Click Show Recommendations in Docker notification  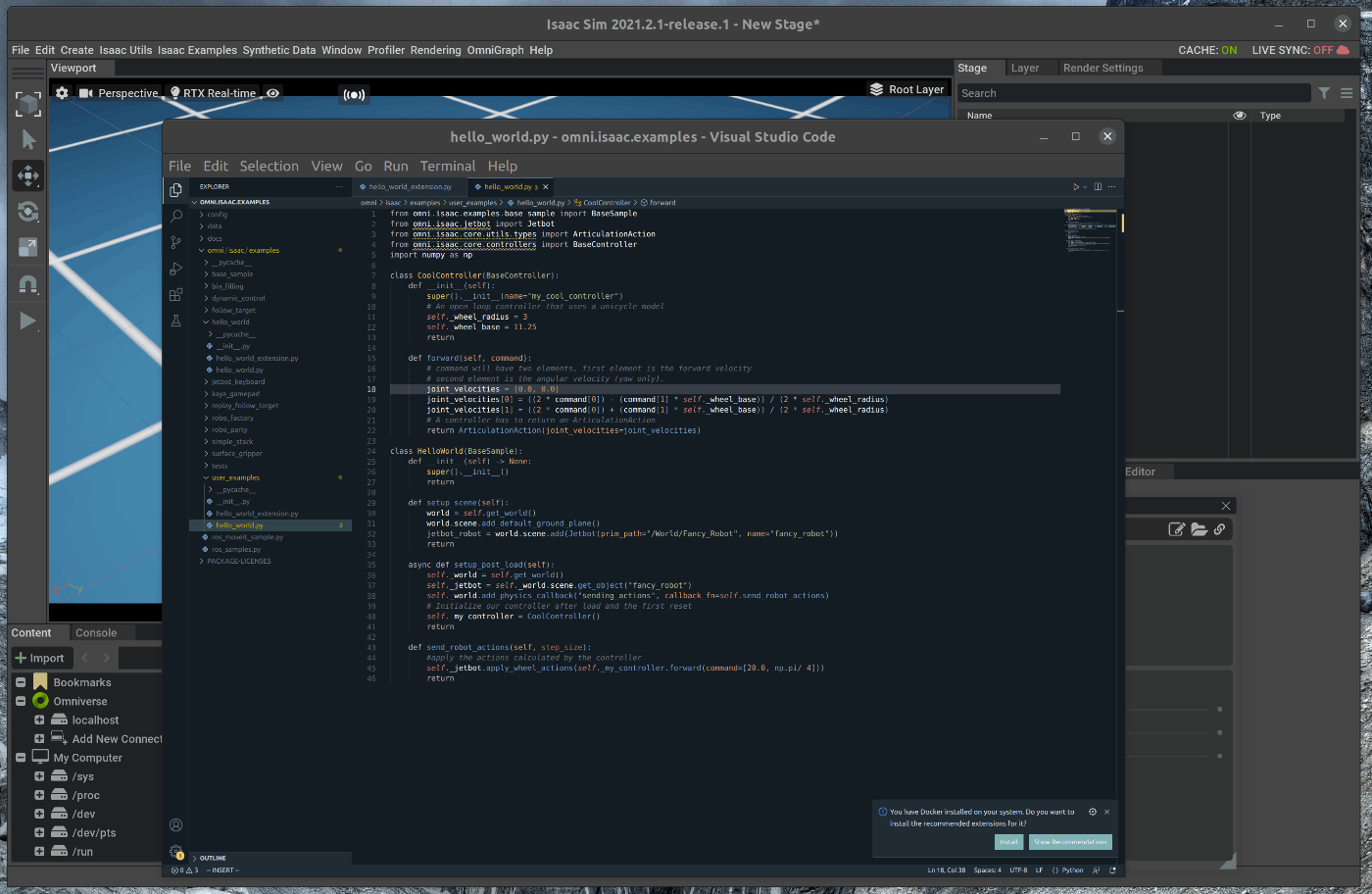click(x=1070, y=842)
